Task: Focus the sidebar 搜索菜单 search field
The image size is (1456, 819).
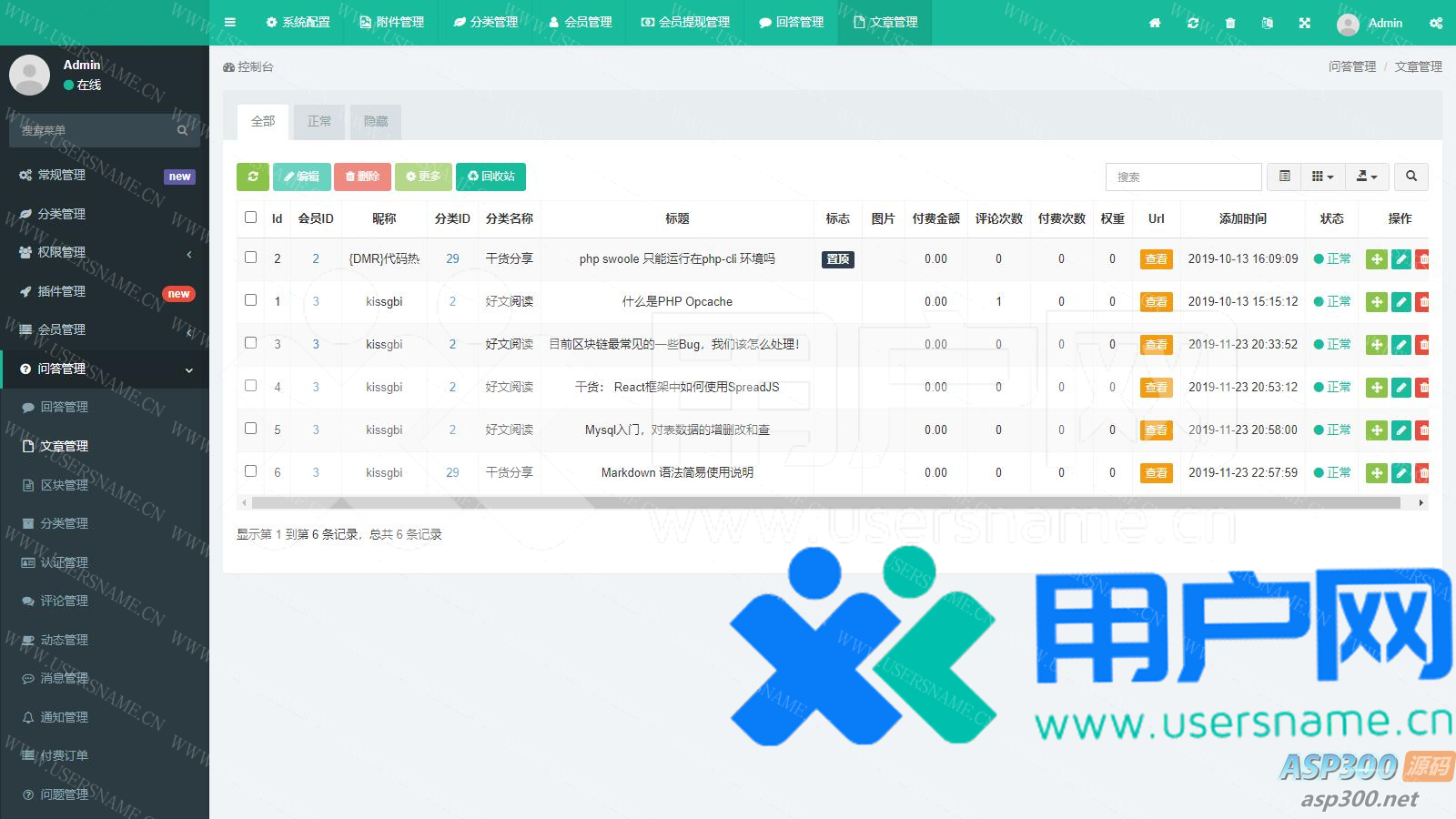Action: tap(91, 130)
